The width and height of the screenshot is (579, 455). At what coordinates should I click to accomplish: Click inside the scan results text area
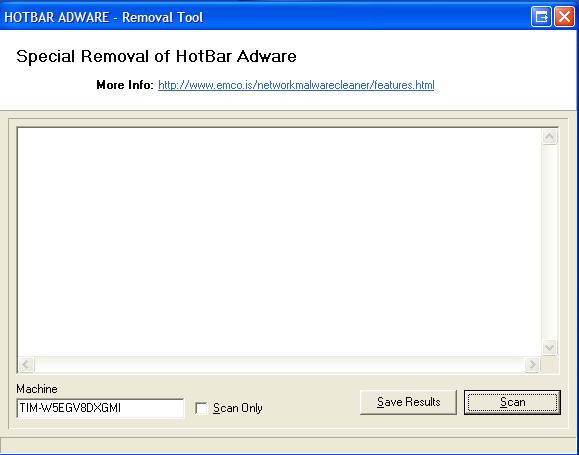(x=280, y=242)
